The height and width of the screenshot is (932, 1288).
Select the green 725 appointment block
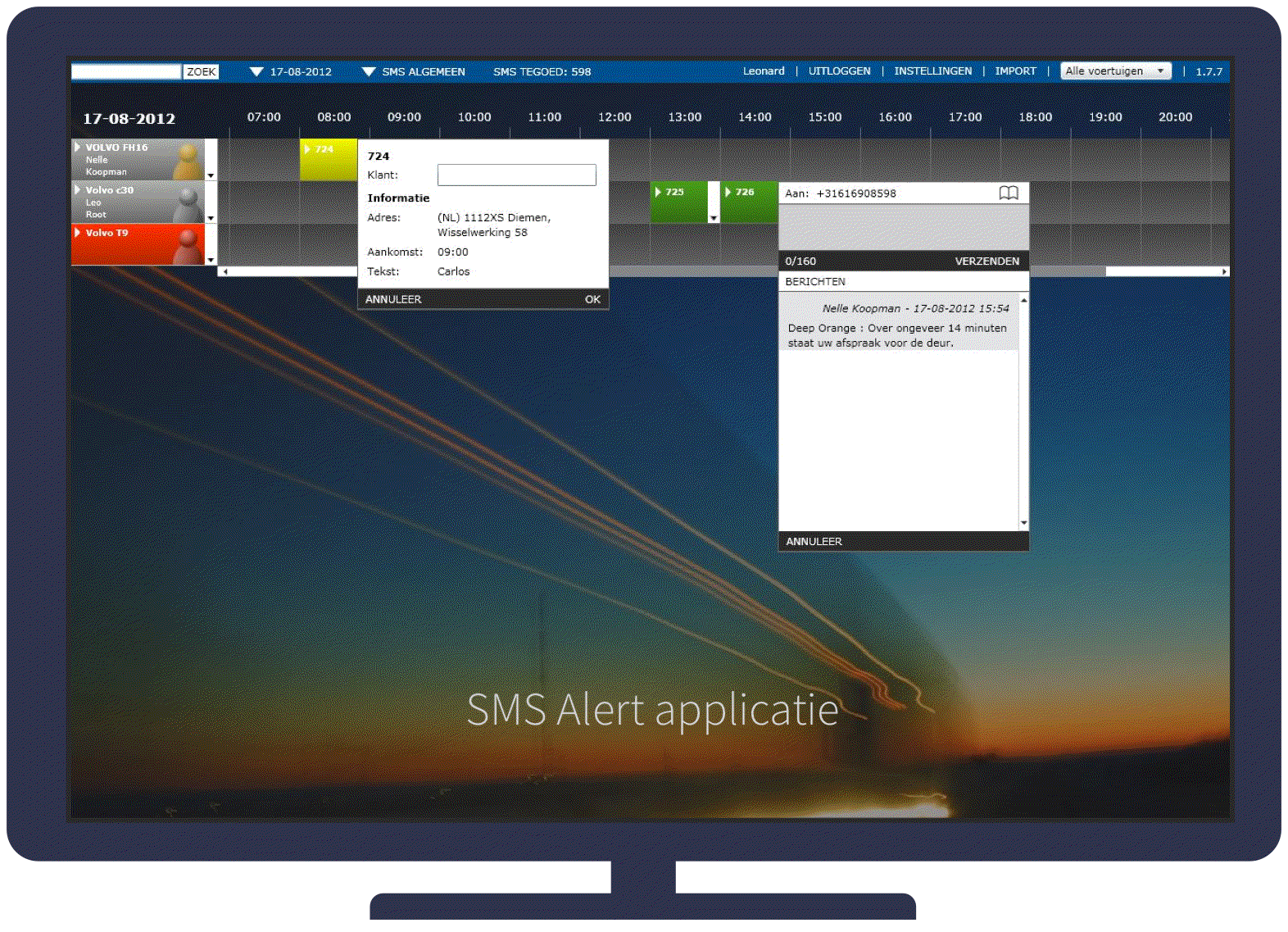[678, 202]
